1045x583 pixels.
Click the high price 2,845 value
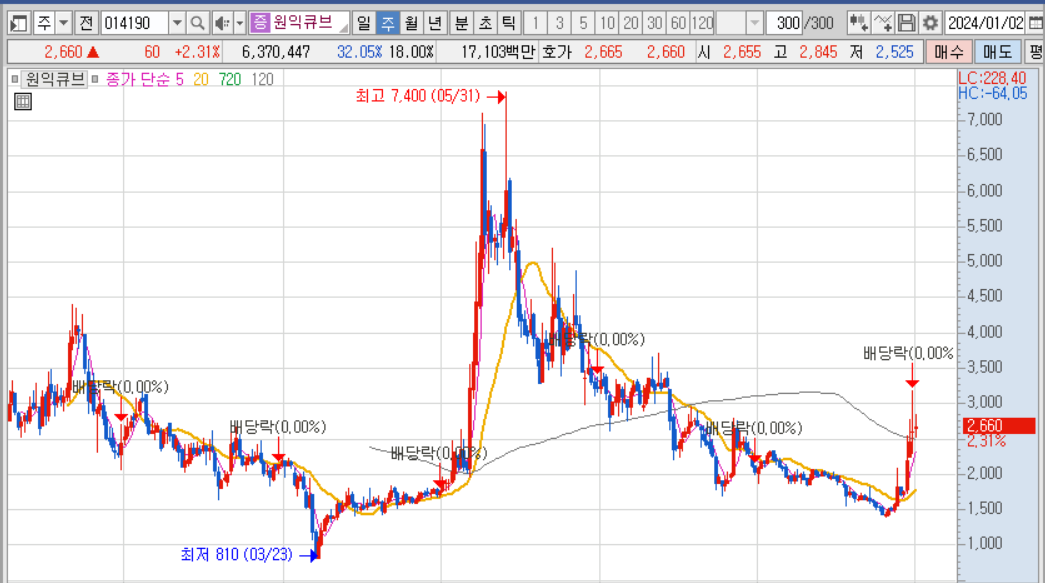coord(818,52)
